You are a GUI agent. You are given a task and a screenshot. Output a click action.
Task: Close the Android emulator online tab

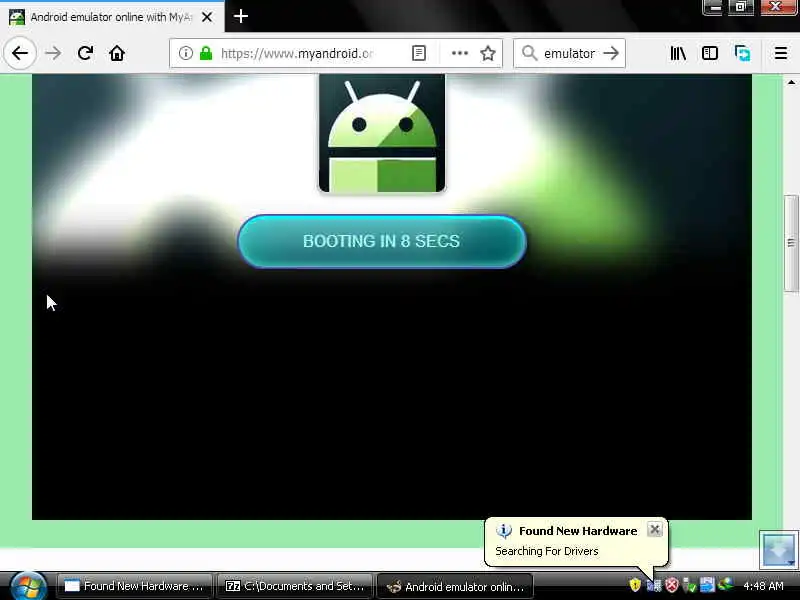(x=207, y=17)
